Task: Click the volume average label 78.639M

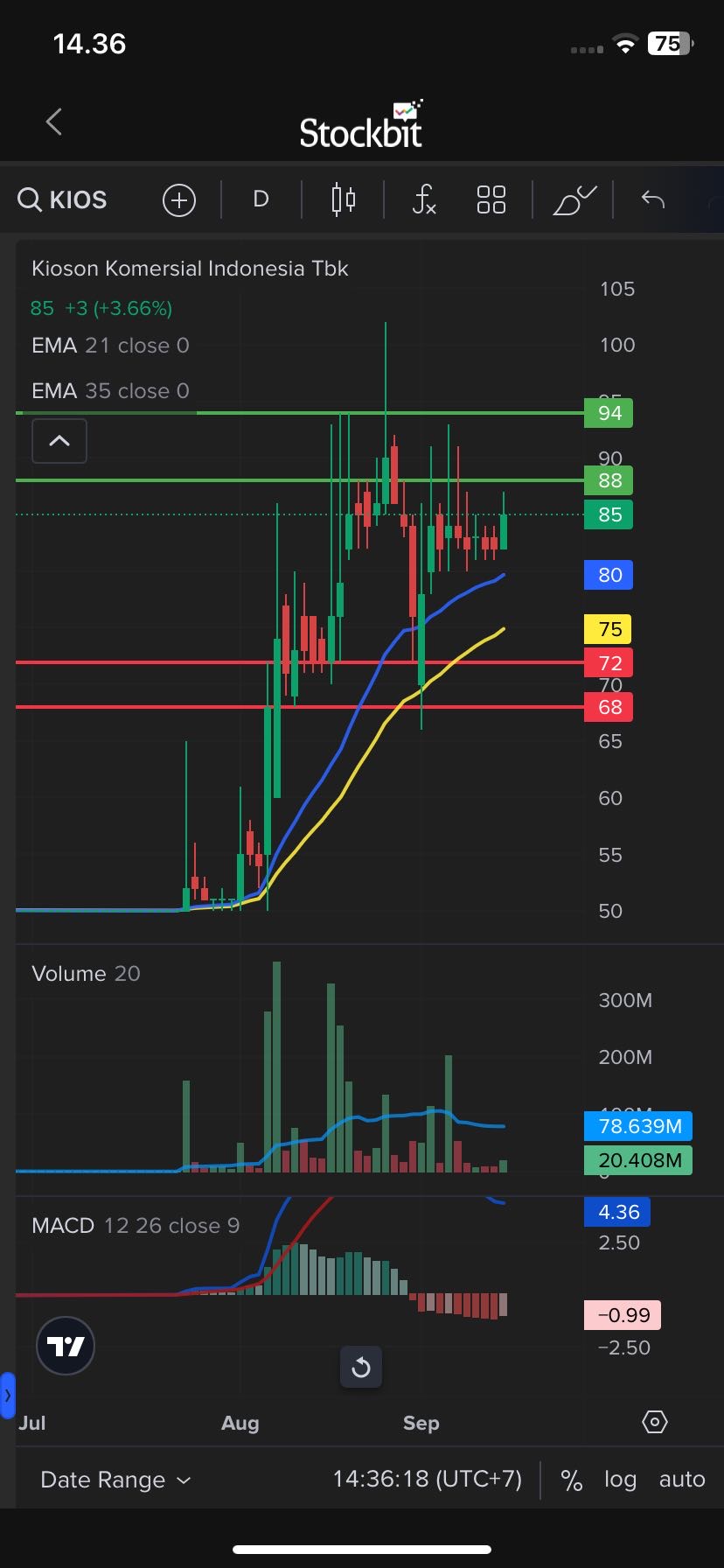Action: coord(638,1126)
